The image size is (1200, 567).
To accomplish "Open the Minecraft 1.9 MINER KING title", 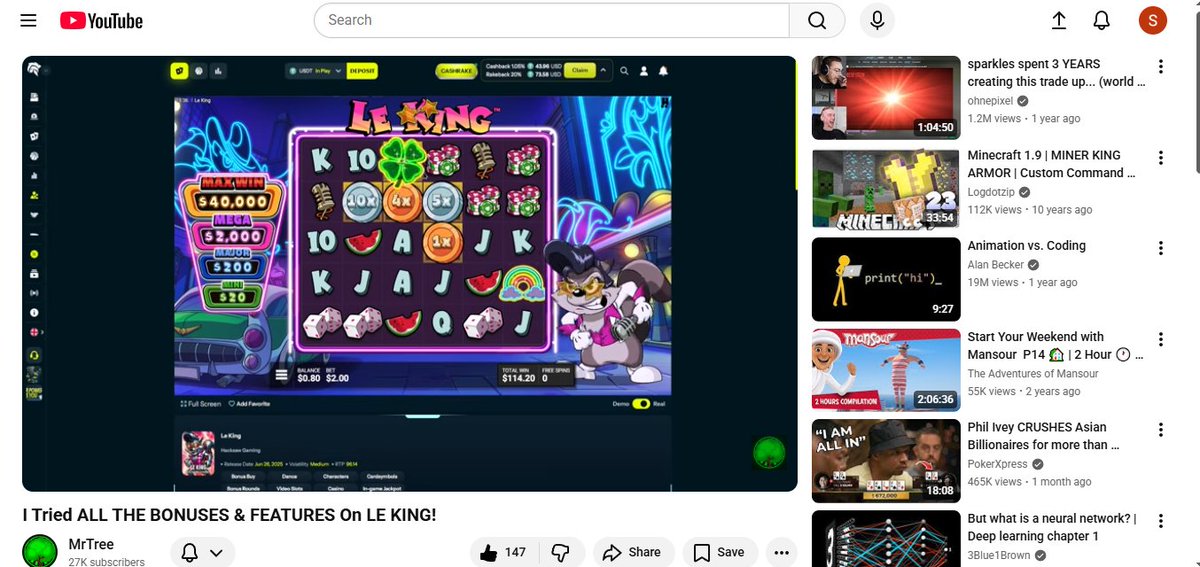I will point(1052,164).
